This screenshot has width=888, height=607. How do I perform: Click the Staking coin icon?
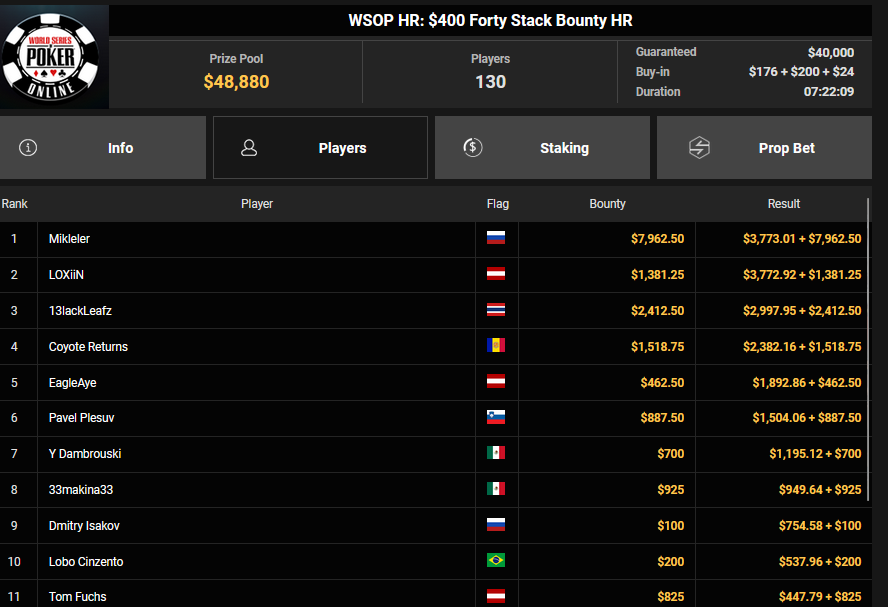473,148
